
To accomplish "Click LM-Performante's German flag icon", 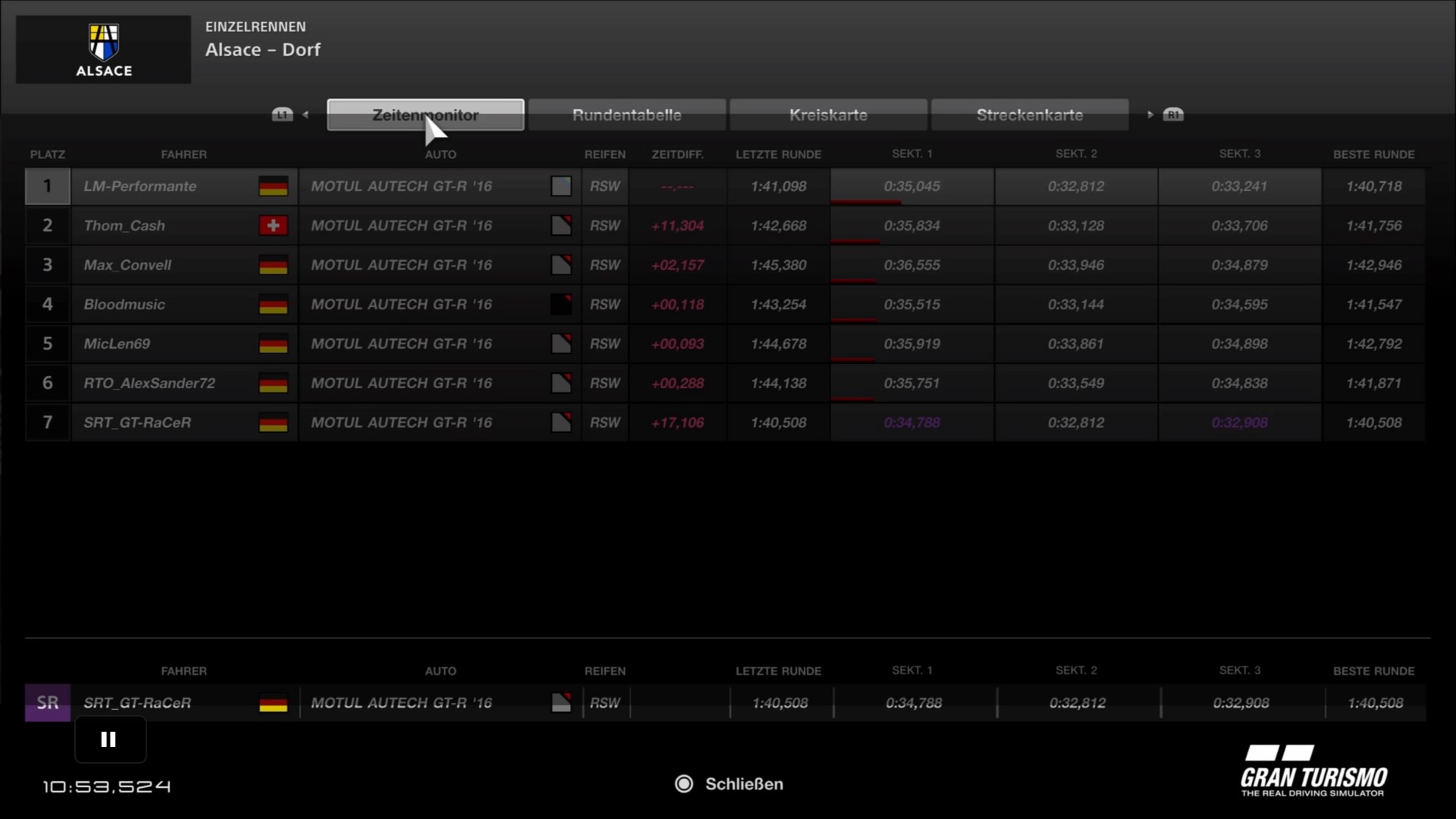I will pos(273,187).
